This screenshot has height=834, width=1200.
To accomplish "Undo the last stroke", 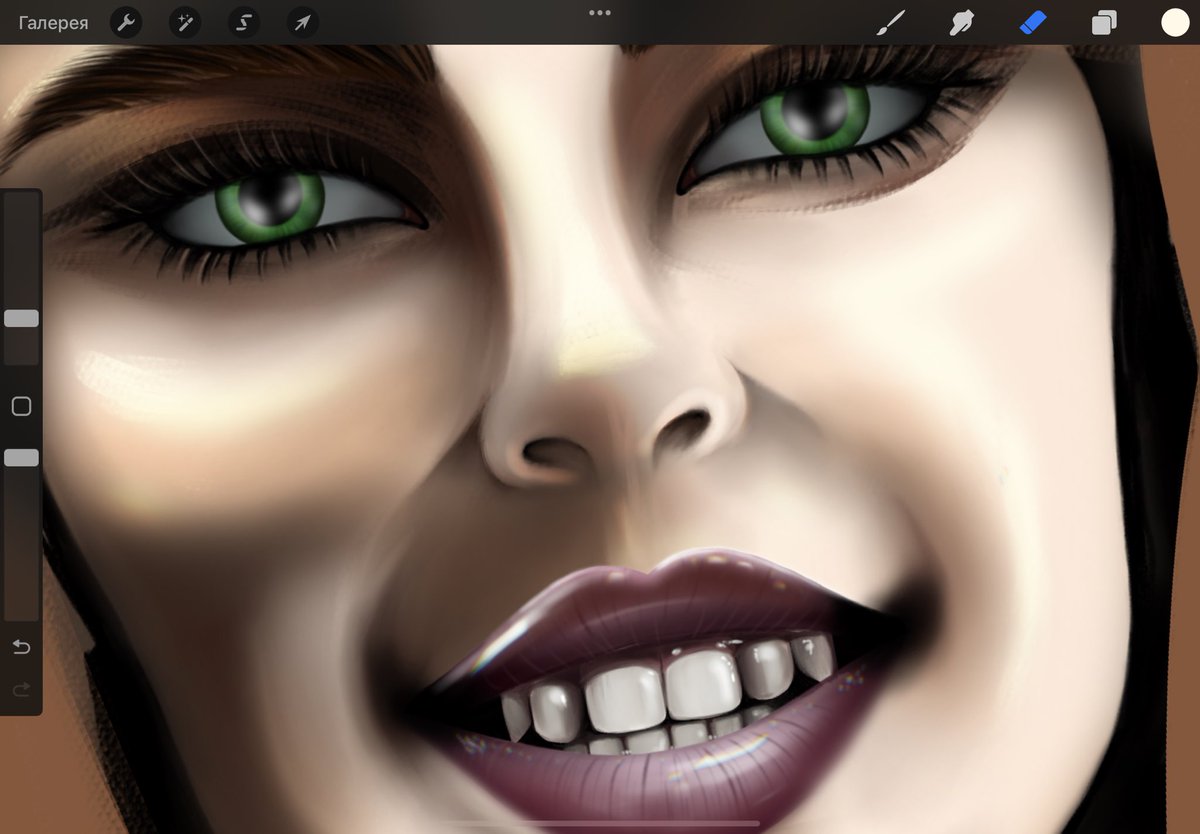I will [21, 647].
